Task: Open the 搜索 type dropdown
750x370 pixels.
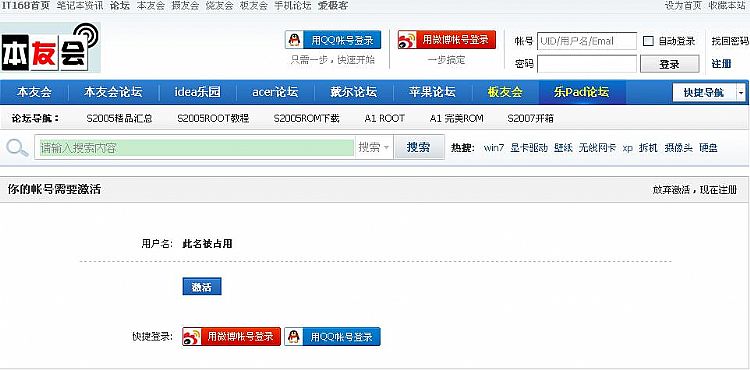Action: pyautogui.click(x=374, y=148)
